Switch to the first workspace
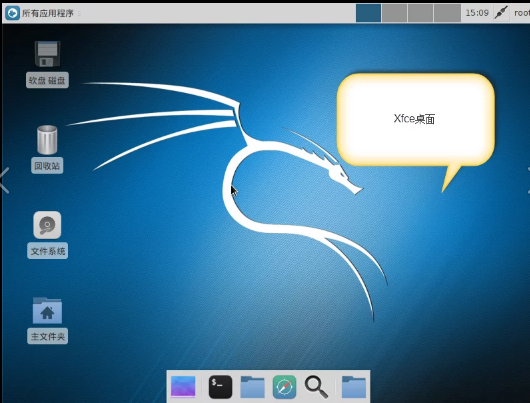 coord(368,13)
